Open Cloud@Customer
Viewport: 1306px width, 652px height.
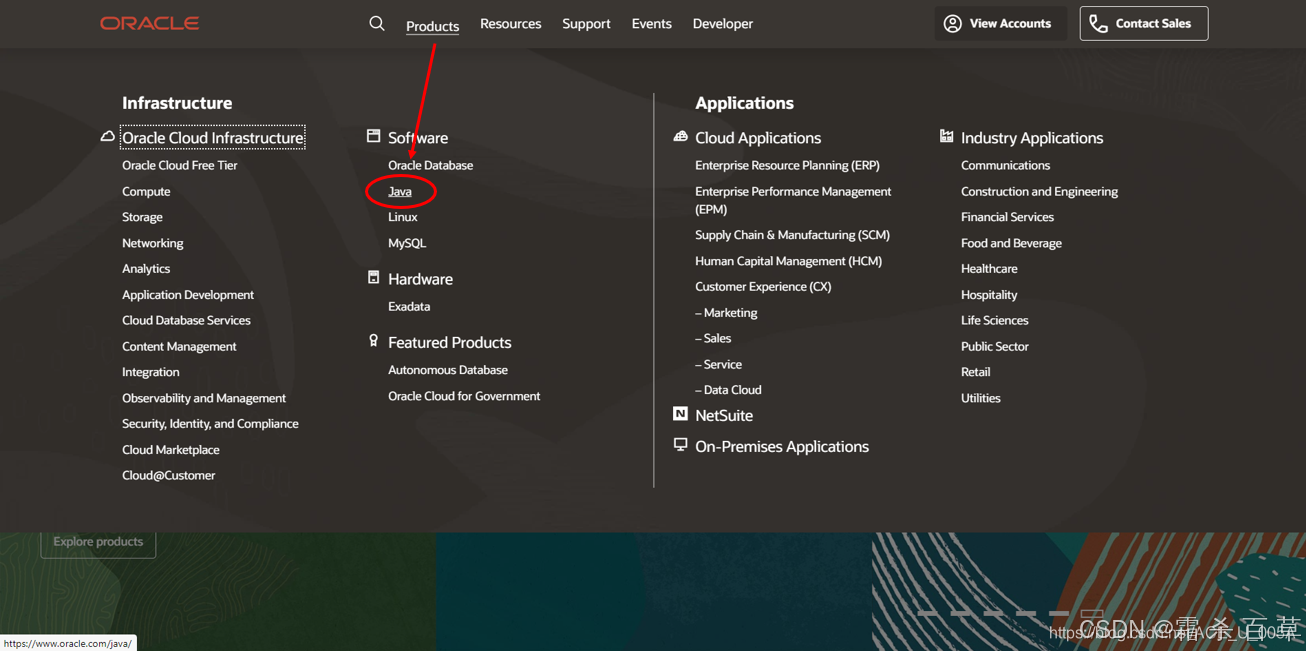(x=168, y=476)
